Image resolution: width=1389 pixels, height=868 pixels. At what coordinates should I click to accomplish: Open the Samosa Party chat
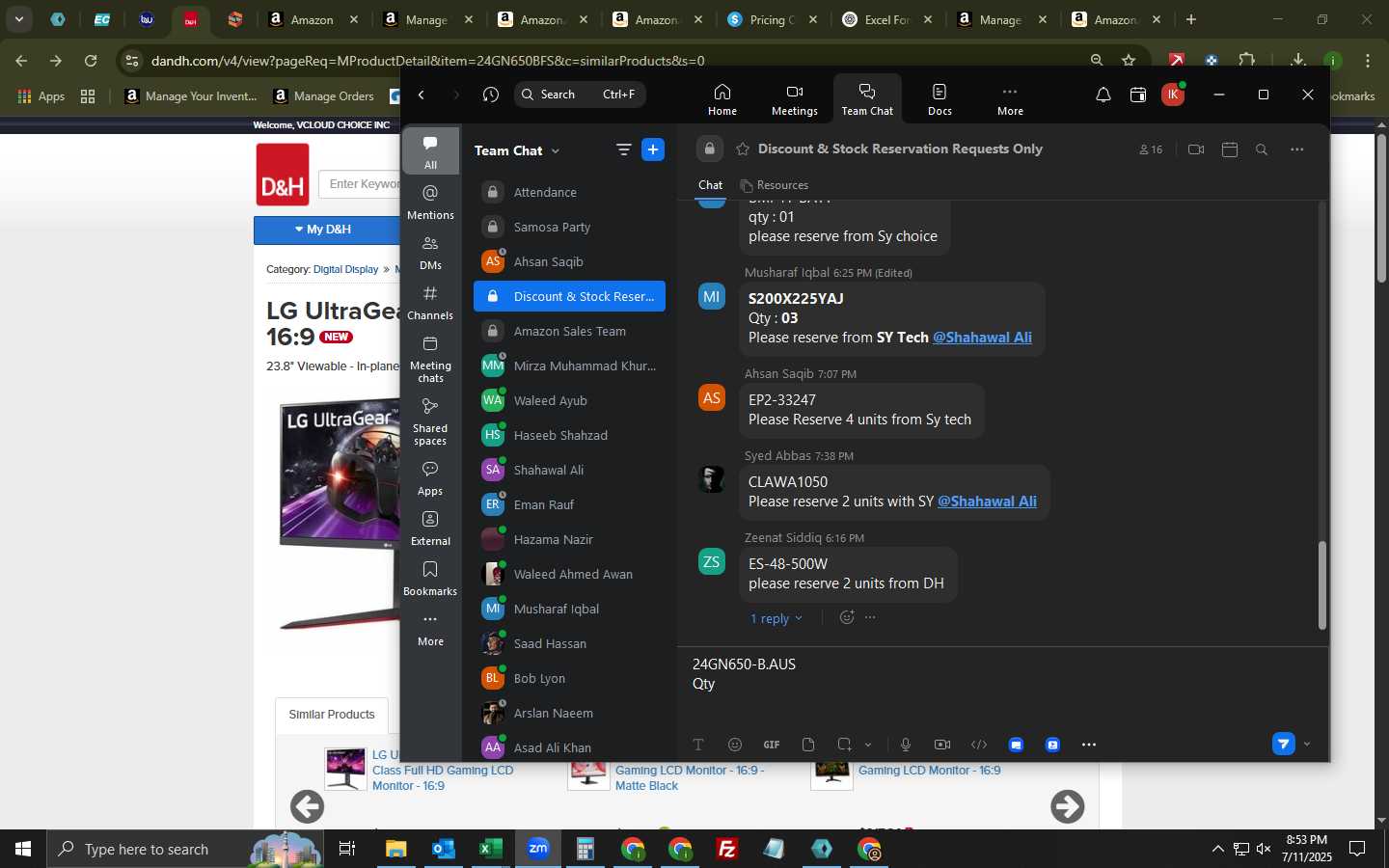(x=569, y=227)
